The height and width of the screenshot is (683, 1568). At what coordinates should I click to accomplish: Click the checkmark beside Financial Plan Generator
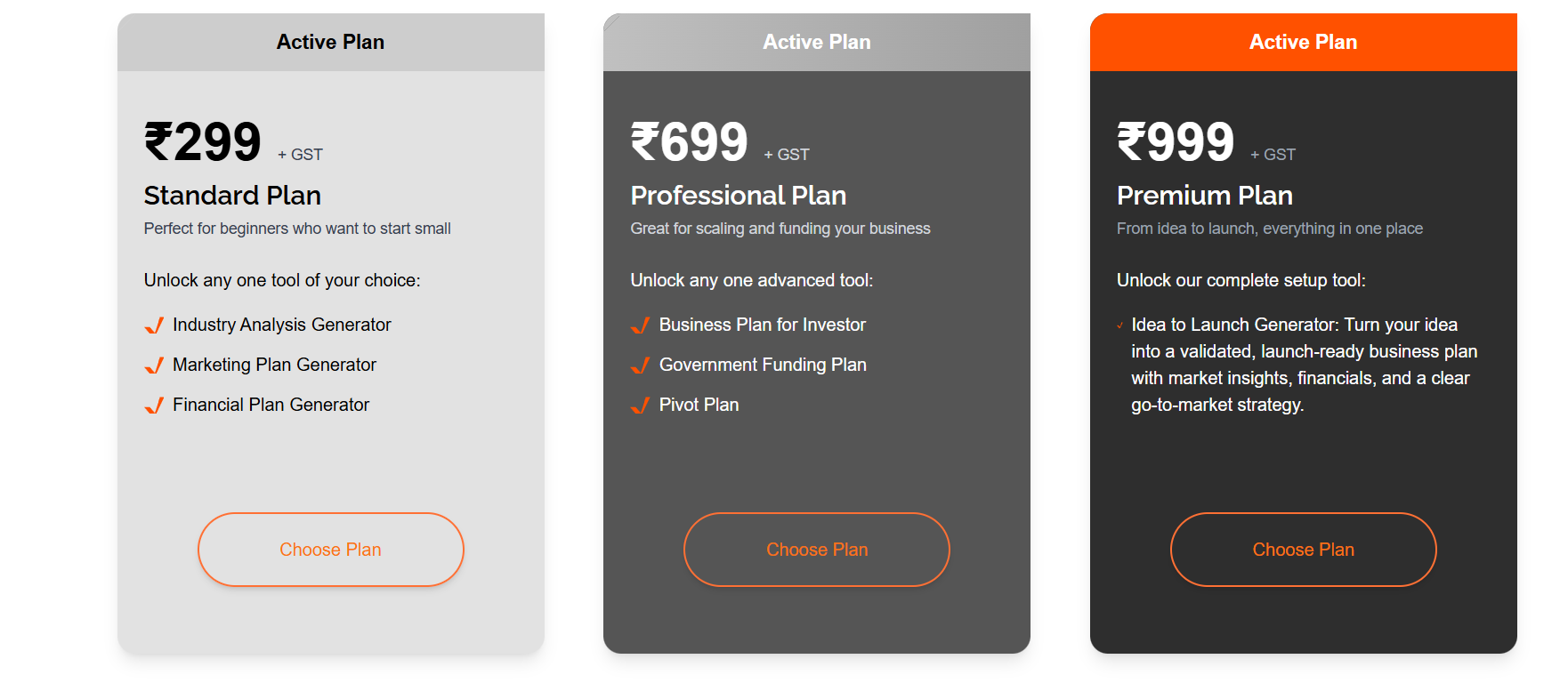pyautogui.click(x=153, y=406)
